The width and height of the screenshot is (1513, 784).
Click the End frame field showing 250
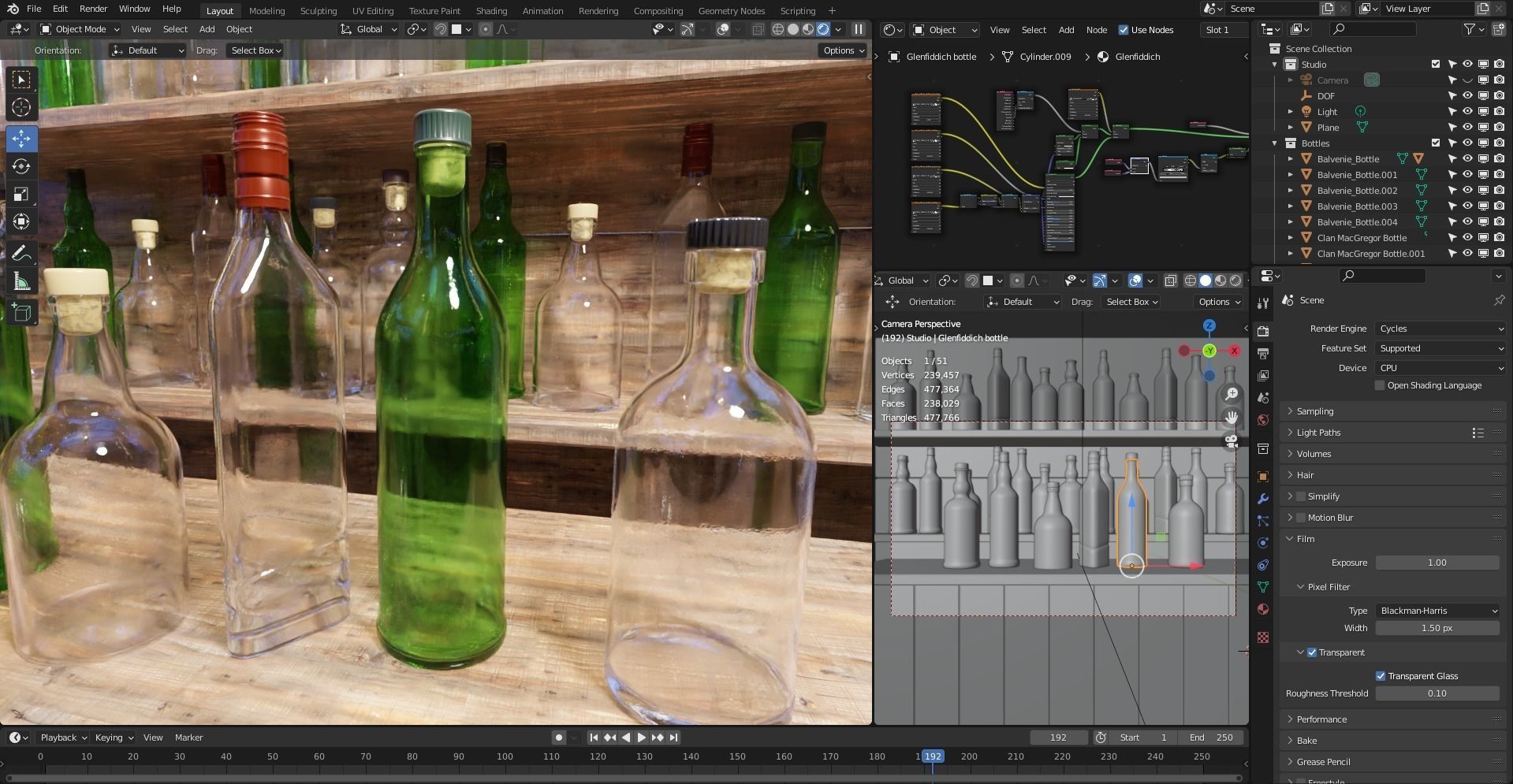point(1211,738)
